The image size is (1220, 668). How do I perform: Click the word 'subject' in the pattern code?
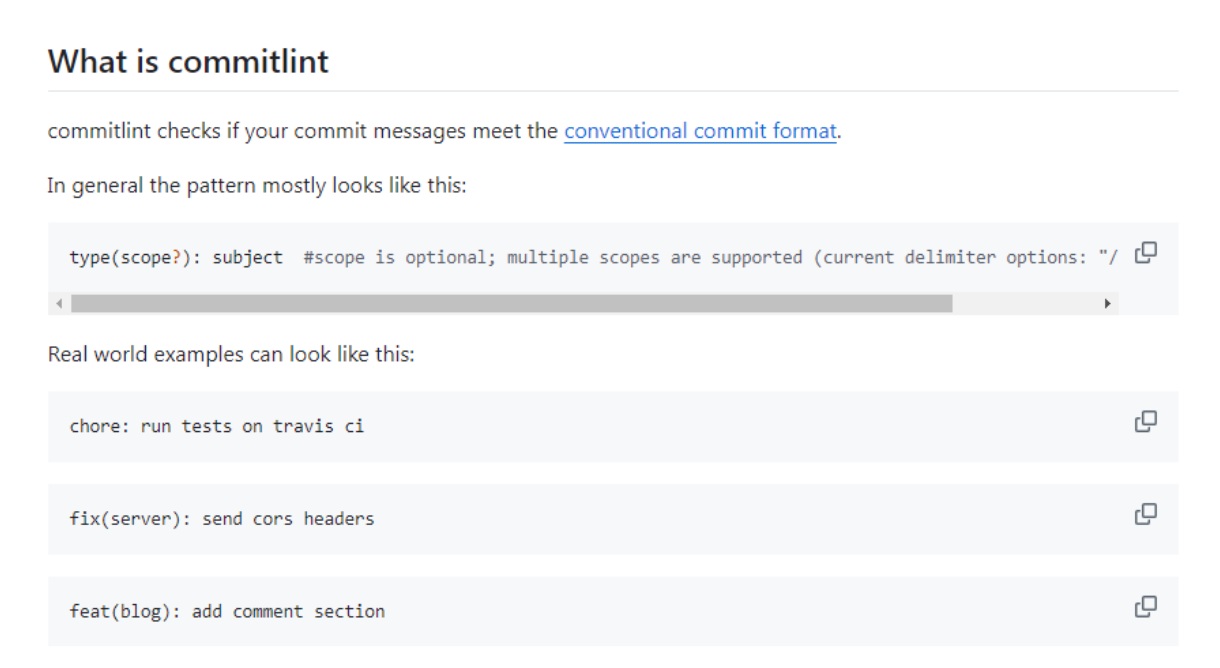click(x=247, y=258)
